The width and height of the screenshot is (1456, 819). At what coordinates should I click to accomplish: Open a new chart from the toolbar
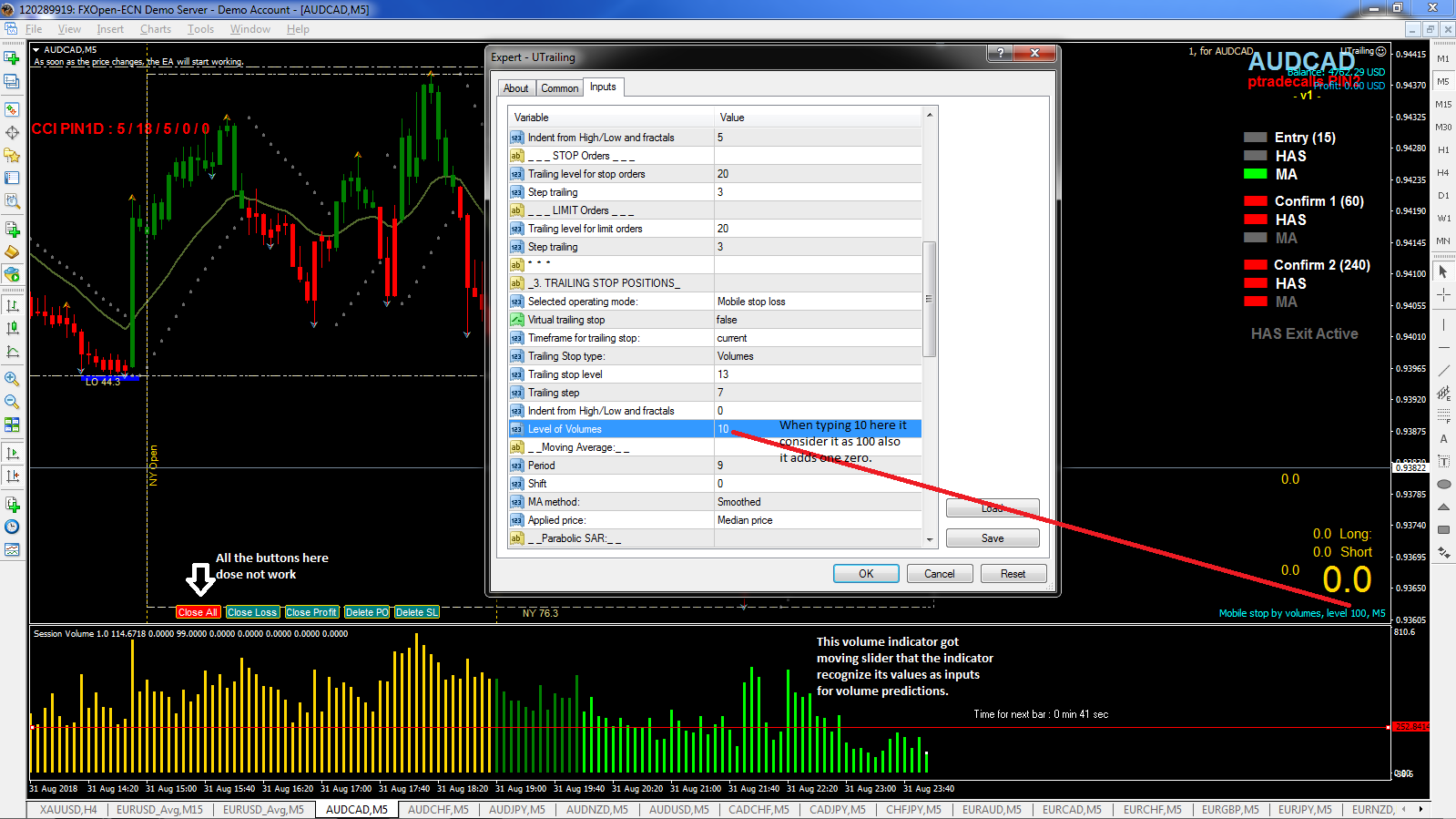click(x=12, y=58)
